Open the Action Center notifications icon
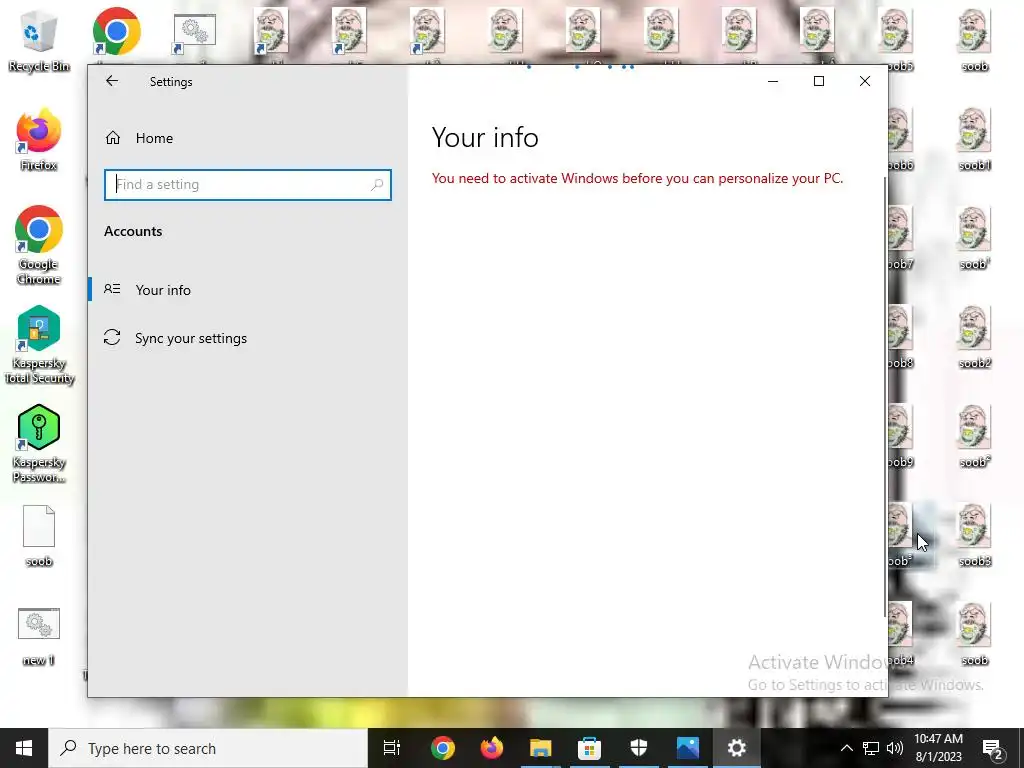 click(993, 749)
